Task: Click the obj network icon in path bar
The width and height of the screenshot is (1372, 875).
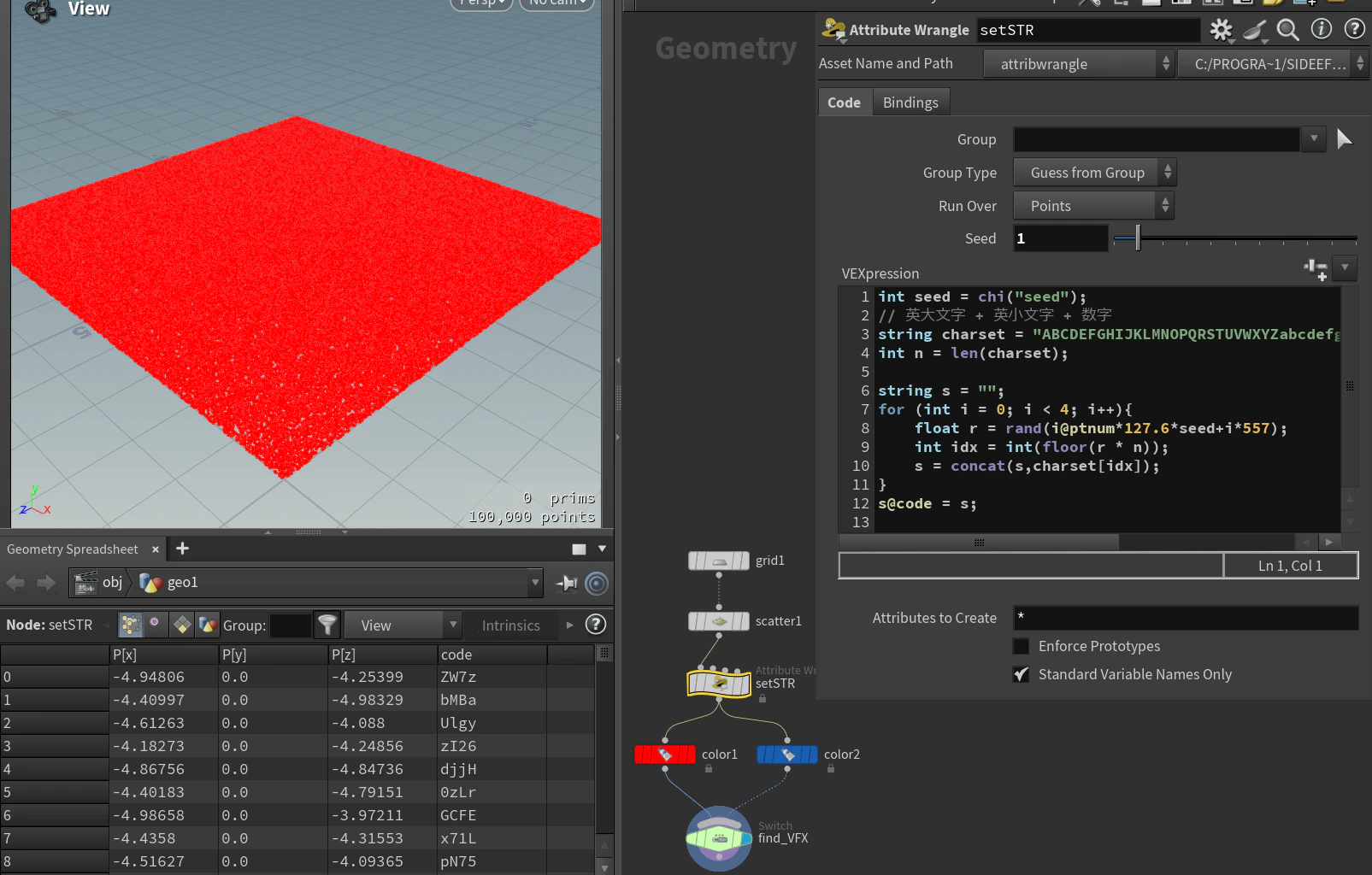Action: pos(85,583)
